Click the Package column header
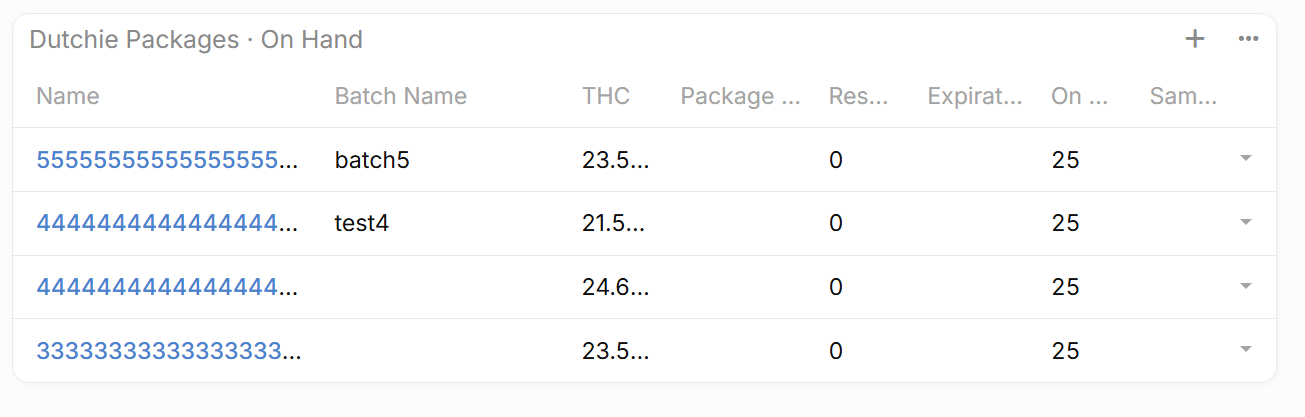The image size is (1305, 417). (740, 96)
